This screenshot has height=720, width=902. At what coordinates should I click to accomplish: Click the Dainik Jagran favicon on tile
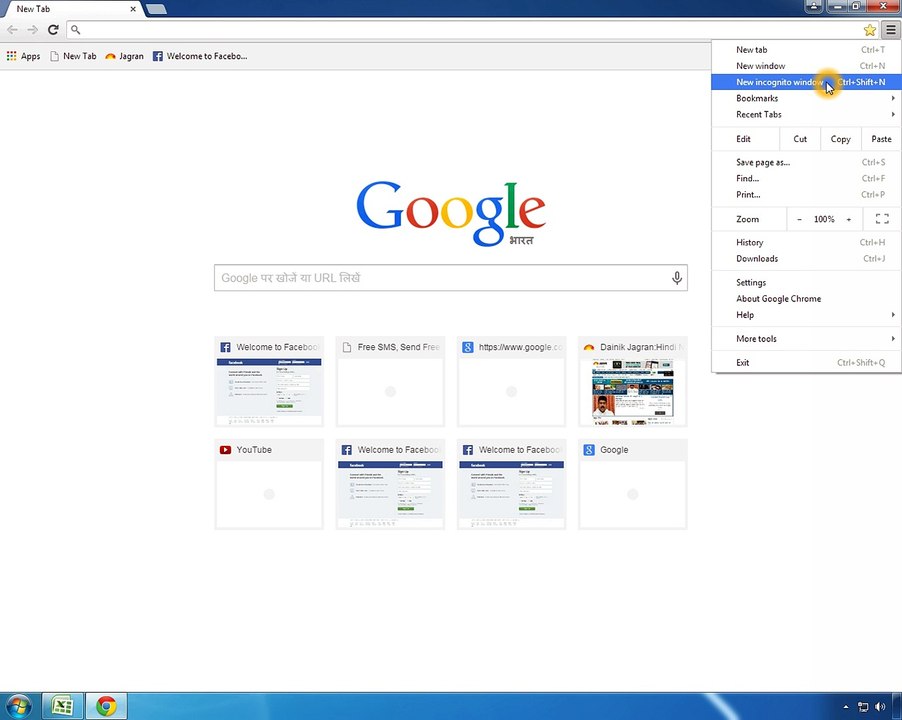pos(588,347)
